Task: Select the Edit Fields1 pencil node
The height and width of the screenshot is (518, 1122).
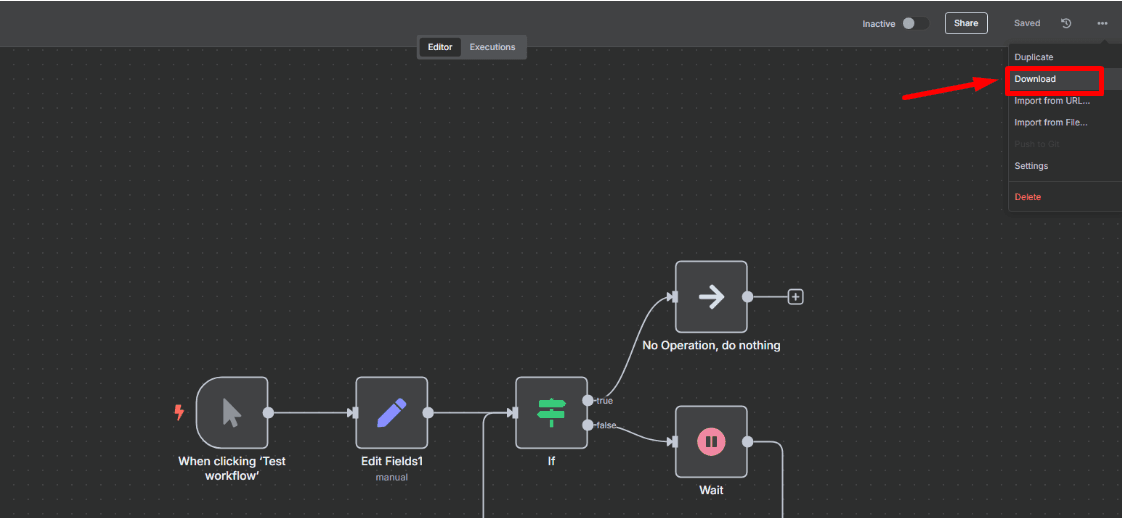Action: (392, 412)
